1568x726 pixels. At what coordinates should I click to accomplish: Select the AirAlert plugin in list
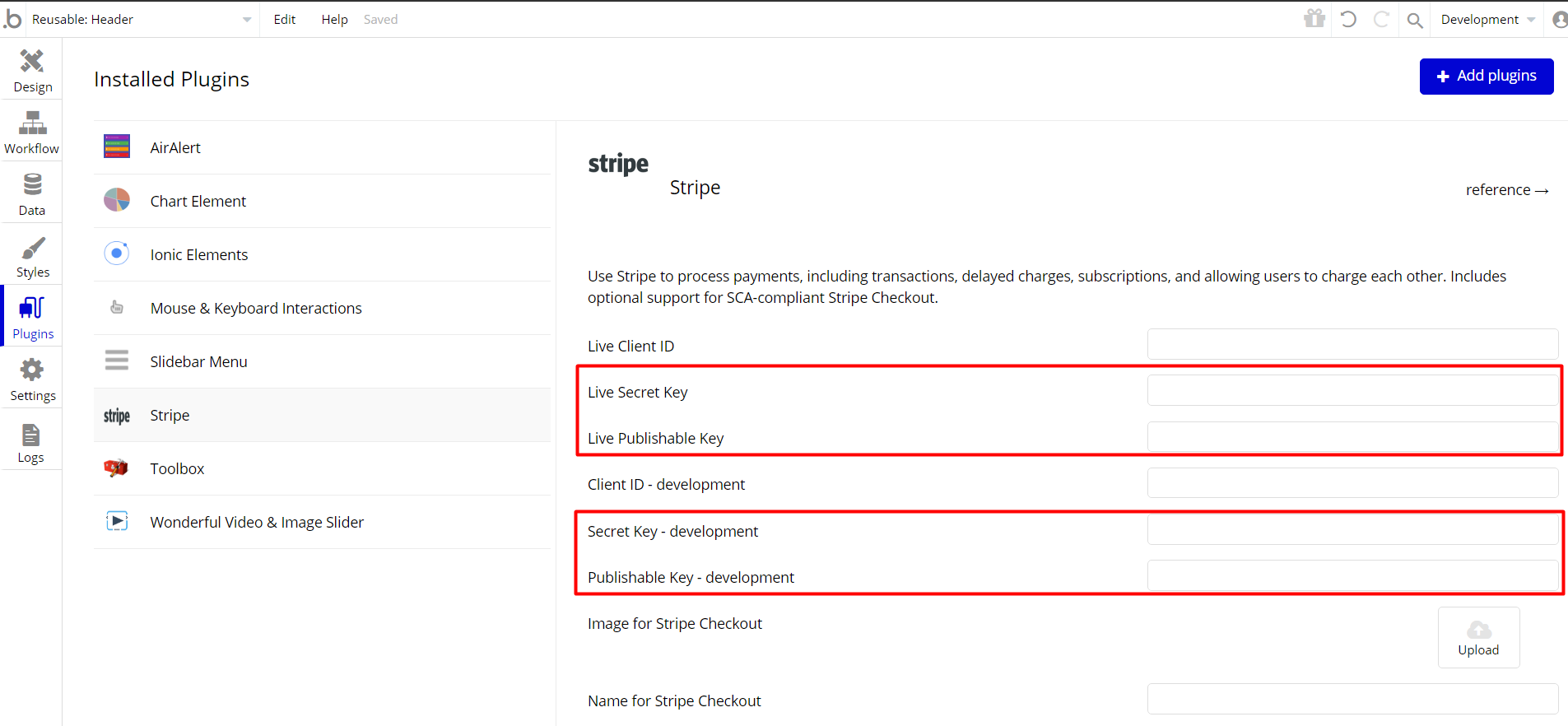(322, 147)
